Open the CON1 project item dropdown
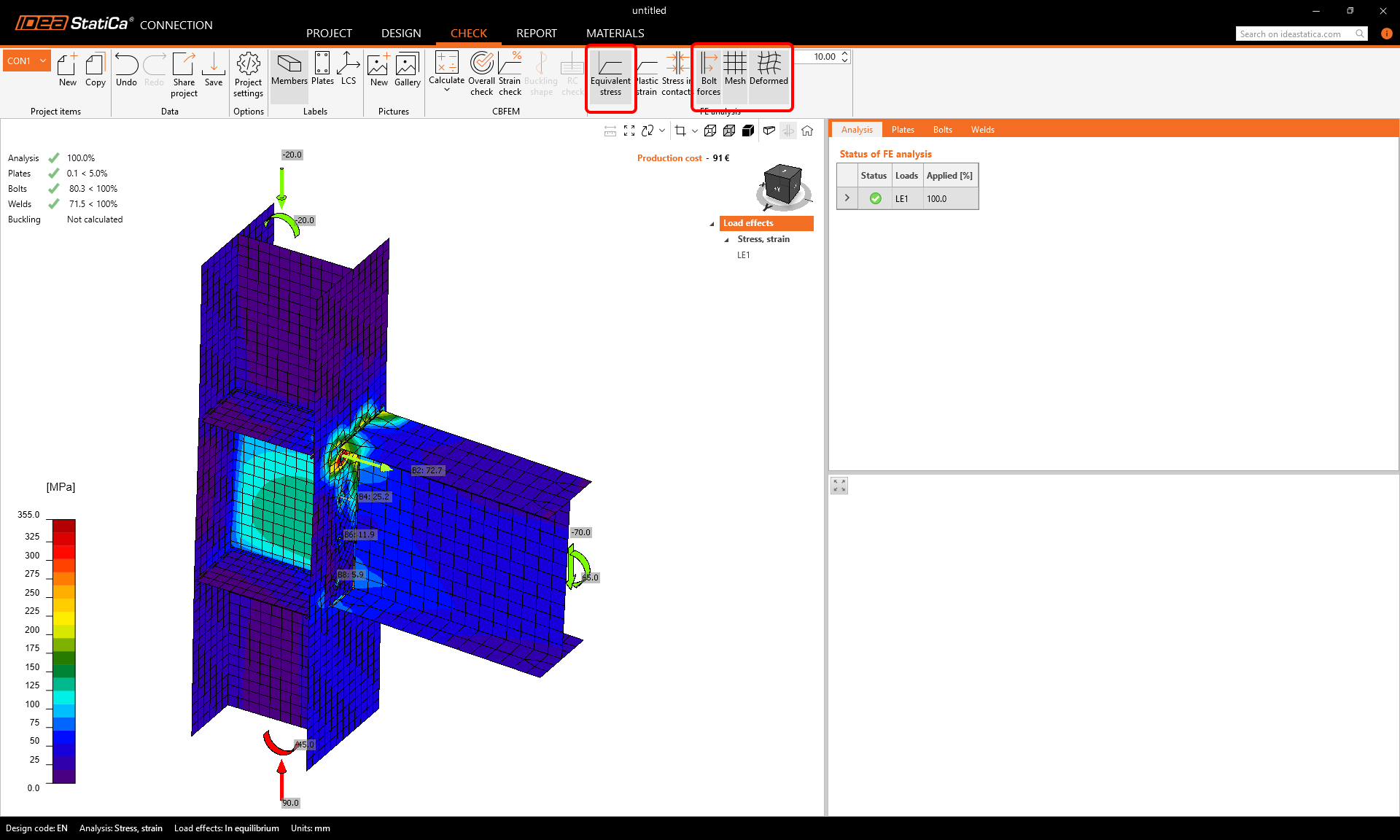1400x840 pixels. point(42,61)
